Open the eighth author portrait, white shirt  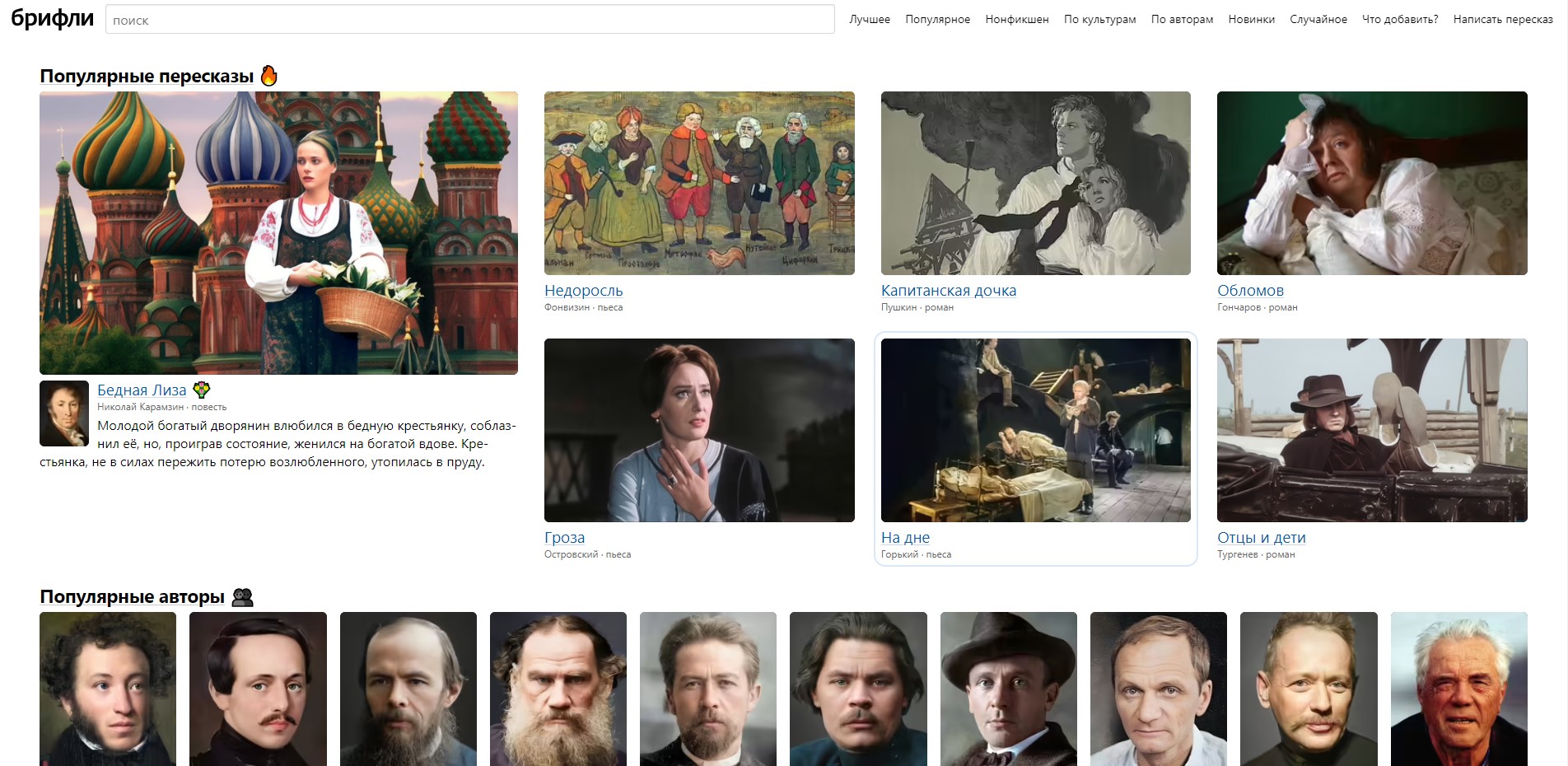click(x=1159, y=689)
